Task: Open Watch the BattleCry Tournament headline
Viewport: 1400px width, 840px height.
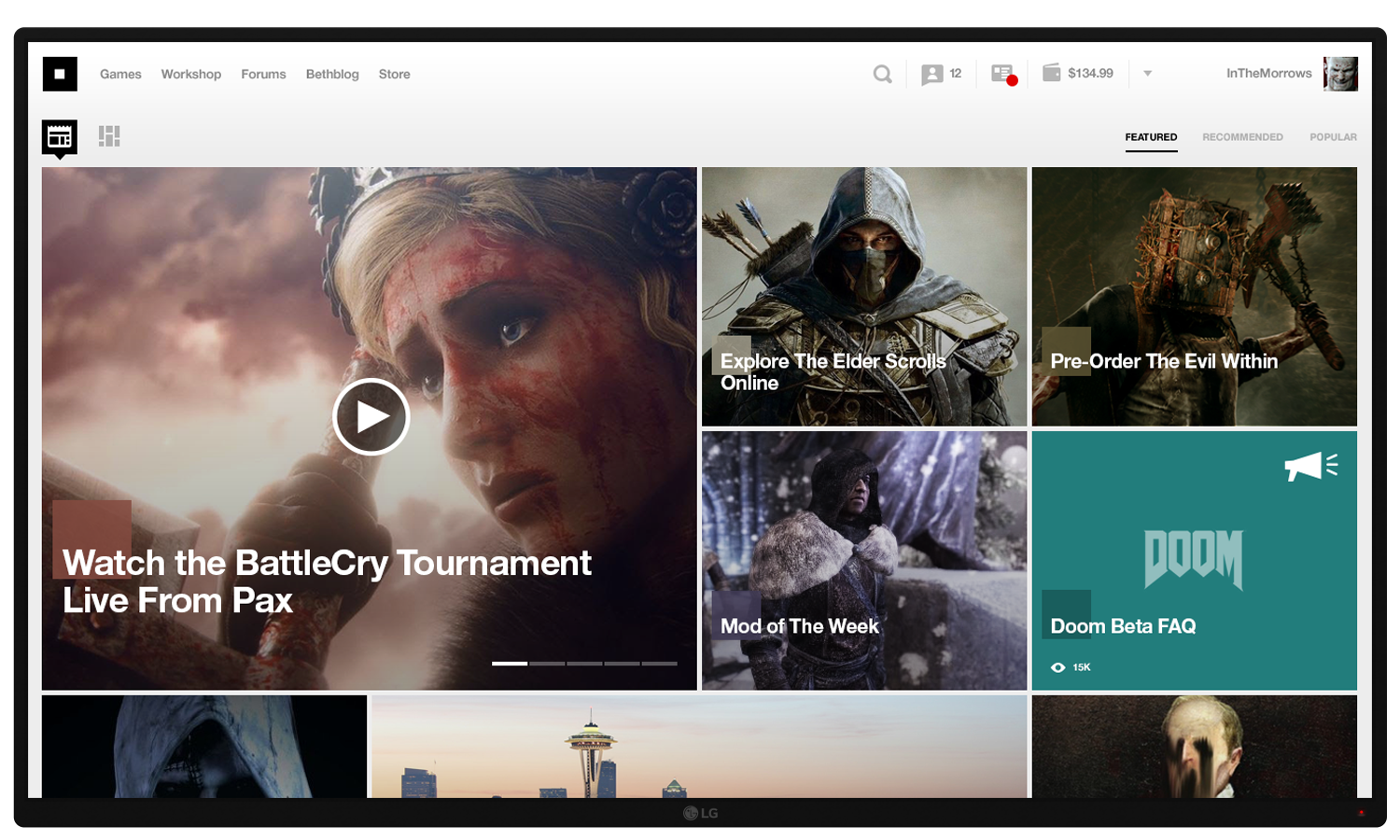Action: pos(327,581)
